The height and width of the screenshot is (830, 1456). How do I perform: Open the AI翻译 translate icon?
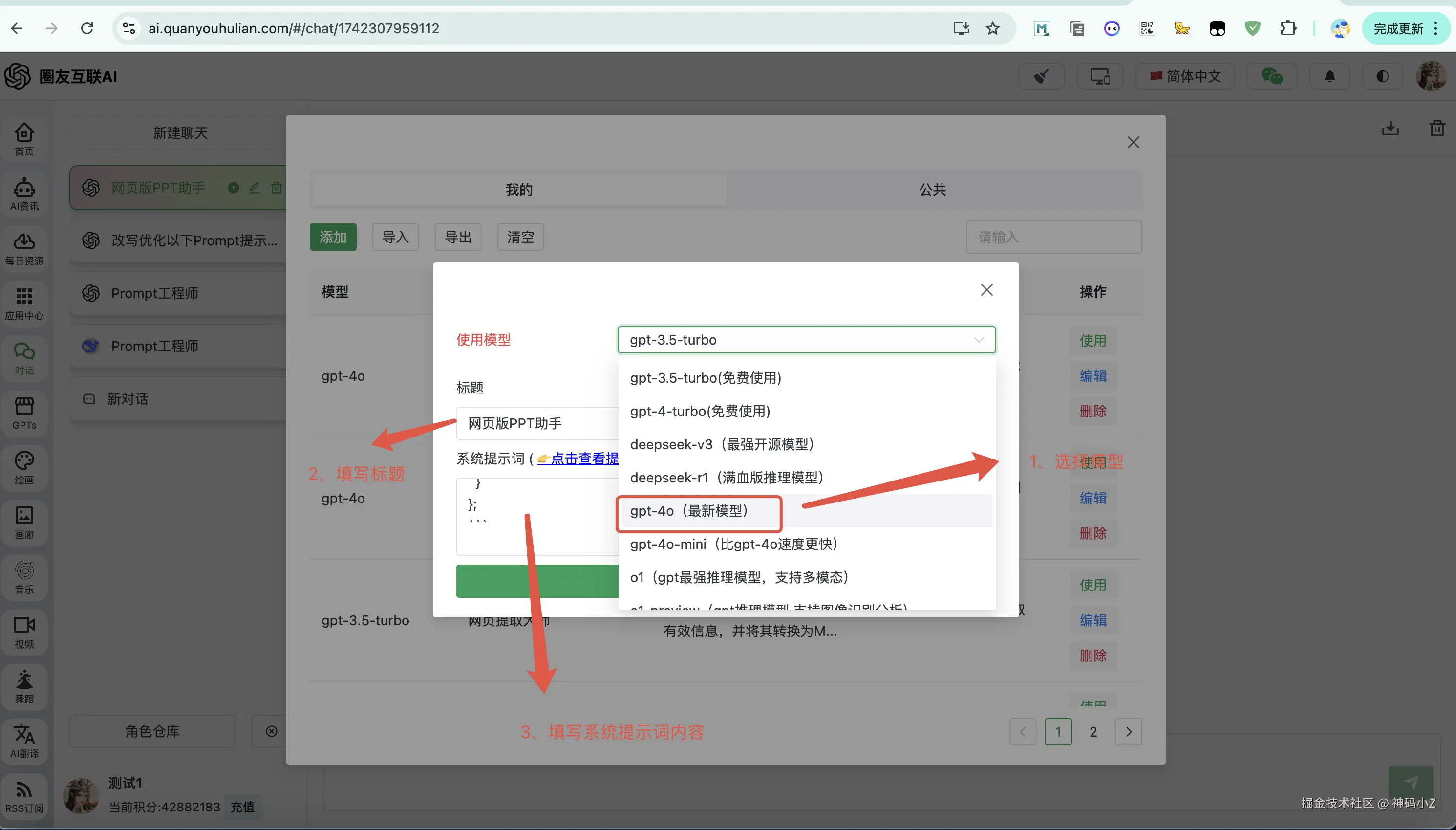click(x=24, y=741)
